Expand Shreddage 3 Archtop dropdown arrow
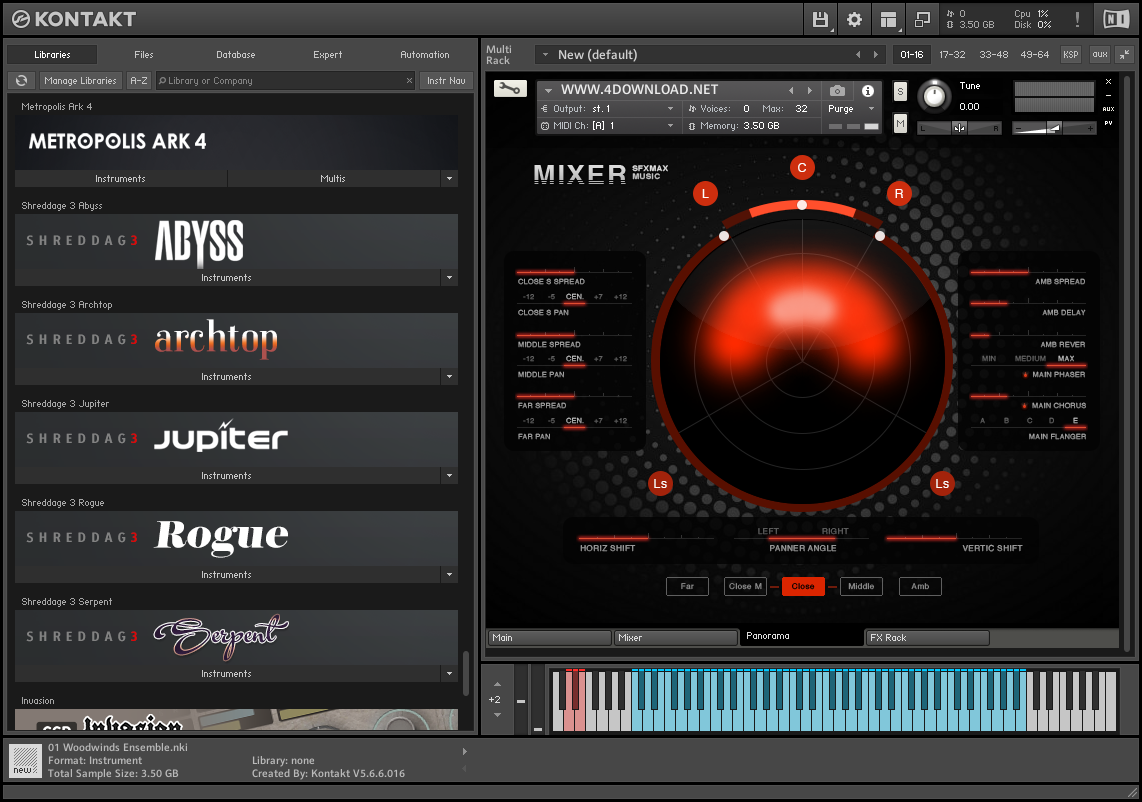The image size is (1142, 802). coord(449,377)
